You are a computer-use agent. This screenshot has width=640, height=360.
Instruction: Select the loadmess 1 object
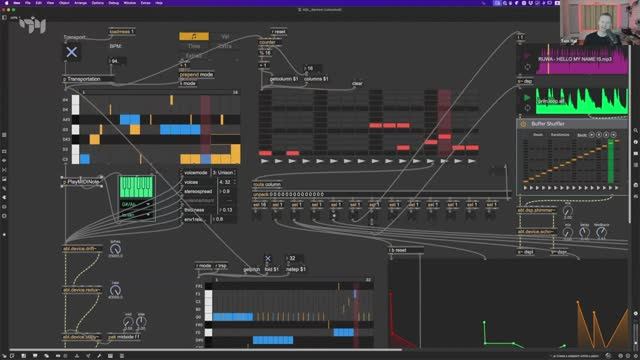[122, 31]
